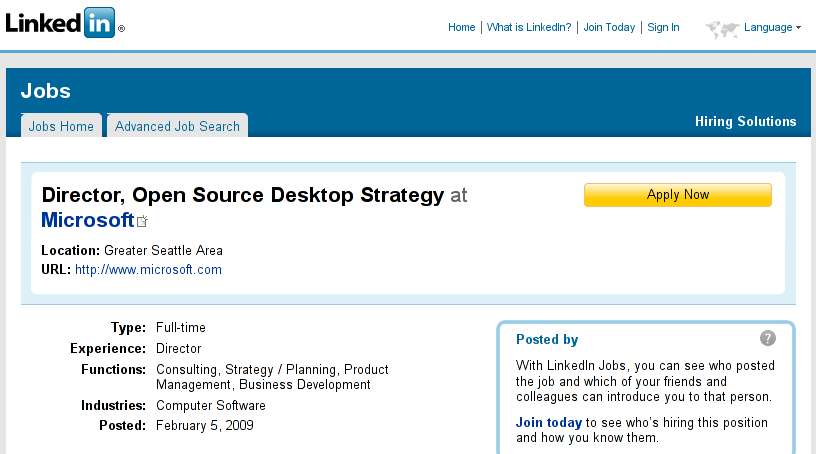Viewport: 816px width, 454px height.
Task: Click the world map language icon
Action: point(722,29)
